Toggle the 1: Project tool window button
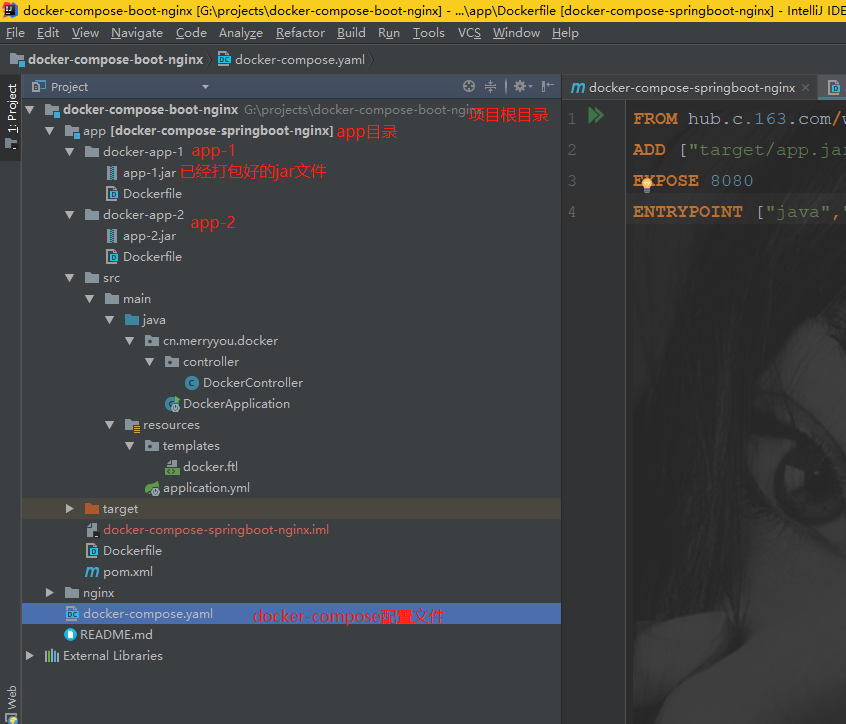This screenshot has width=846, height=724. pyautogui.click(x=11, y=116)
